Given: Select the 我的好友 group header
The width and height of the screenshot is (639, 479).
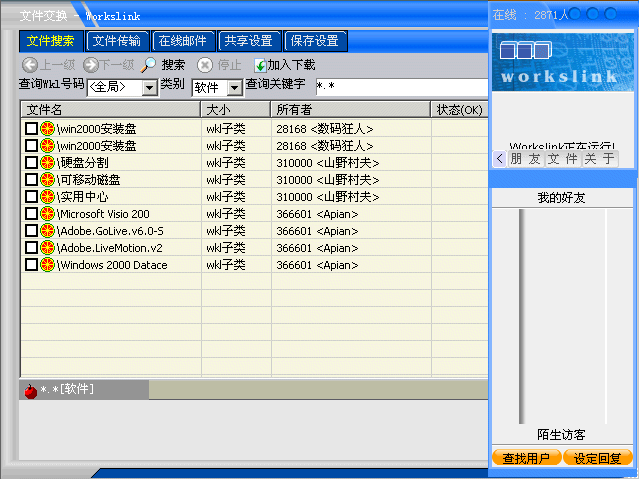Looking at the screenshot, I should point(562,198).
